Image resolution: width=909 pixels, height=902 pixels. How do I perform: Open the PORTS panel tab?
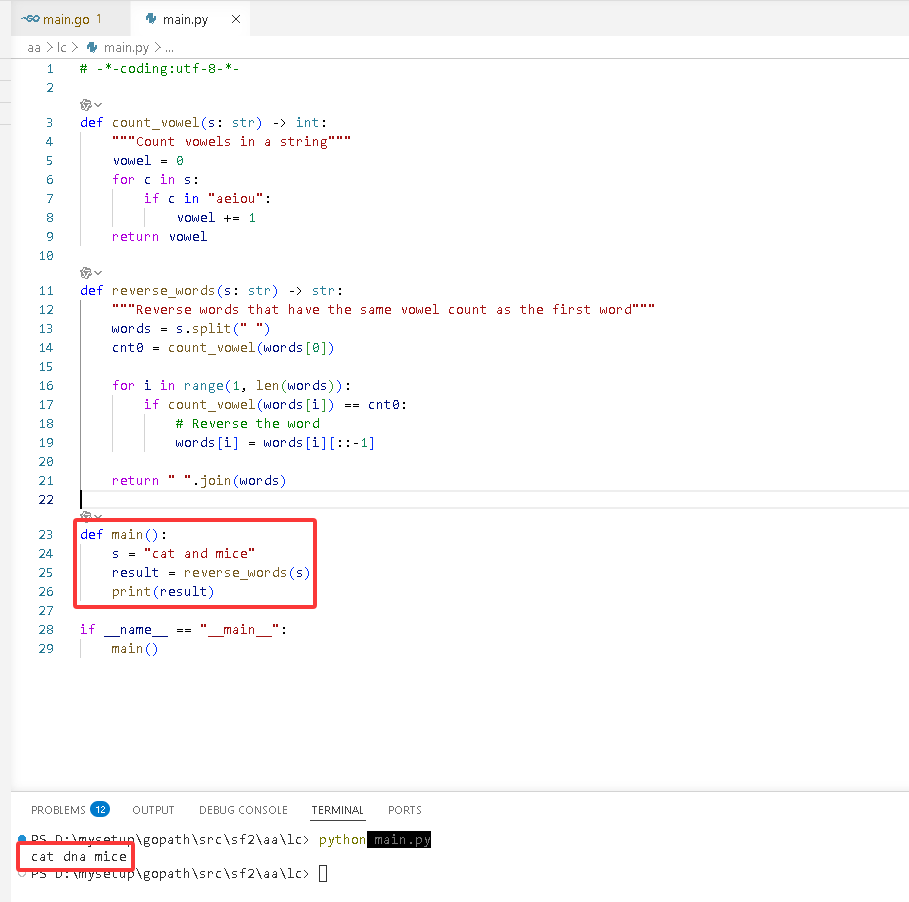coord(405,810)
